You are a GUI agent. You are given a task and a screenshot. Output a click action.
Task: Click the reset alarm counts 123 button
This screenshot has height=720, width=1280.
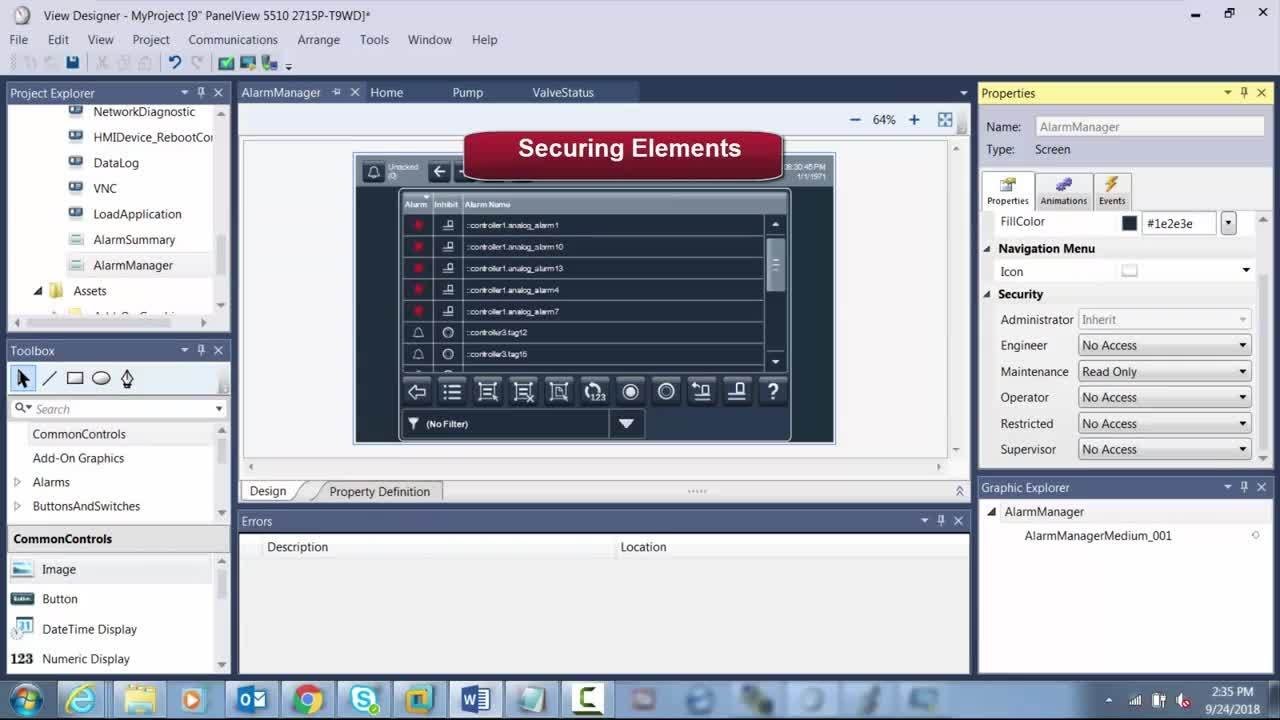pos(595,392)
